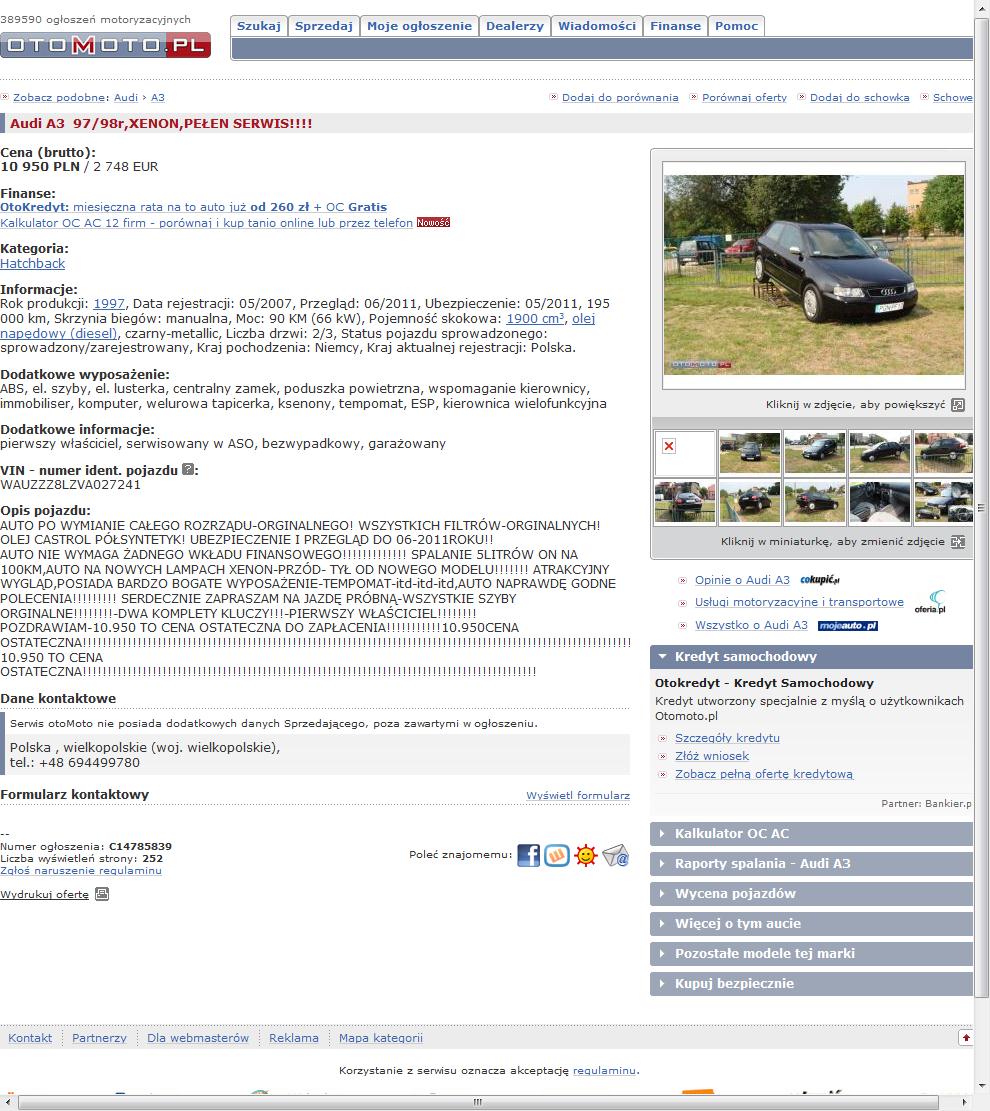Open the Sprzedaj tab
The height and width of the screenshot is (1111, 990).
(324, 26)
